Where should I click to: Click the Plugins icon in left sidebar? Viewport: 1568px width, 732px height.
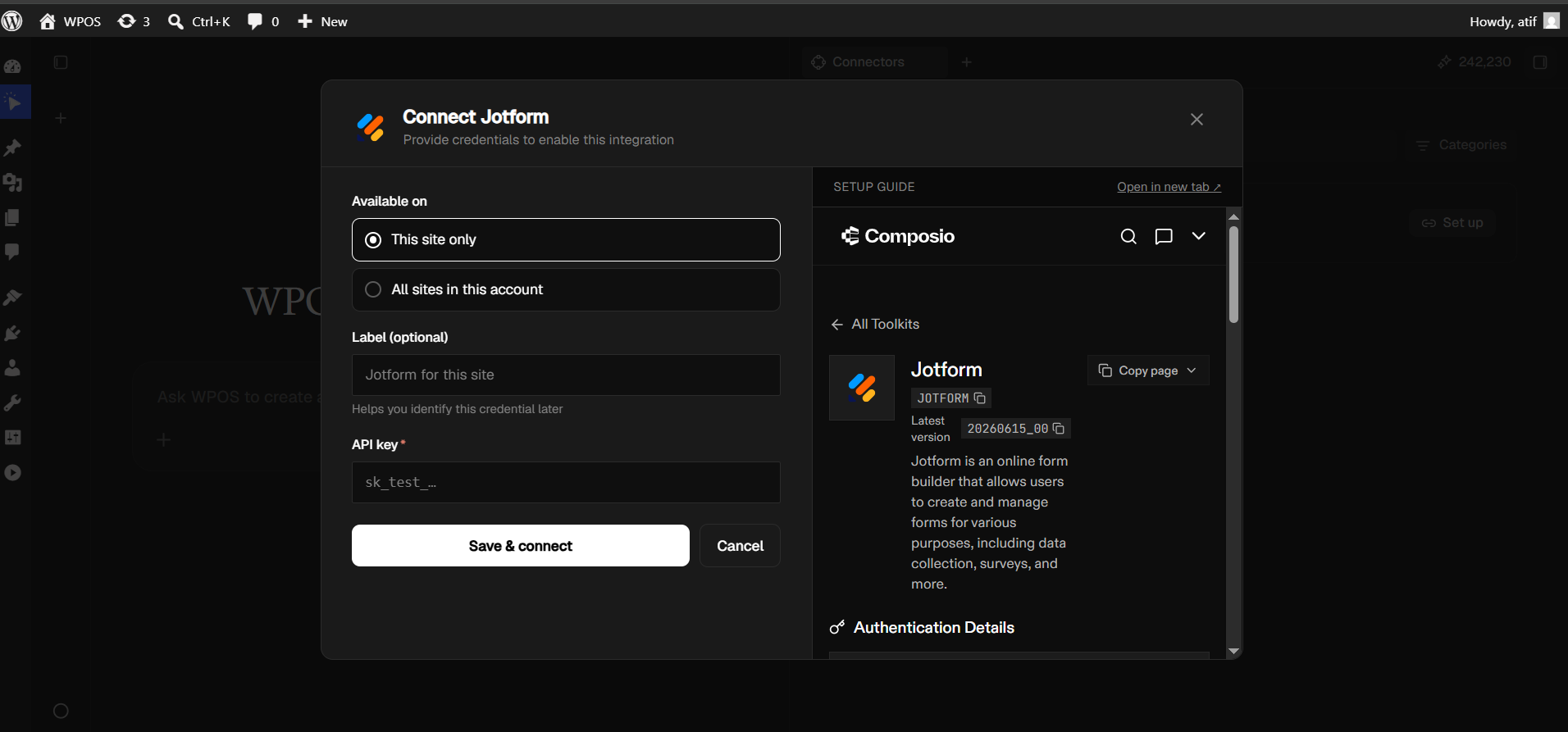[x=12, y=333]
